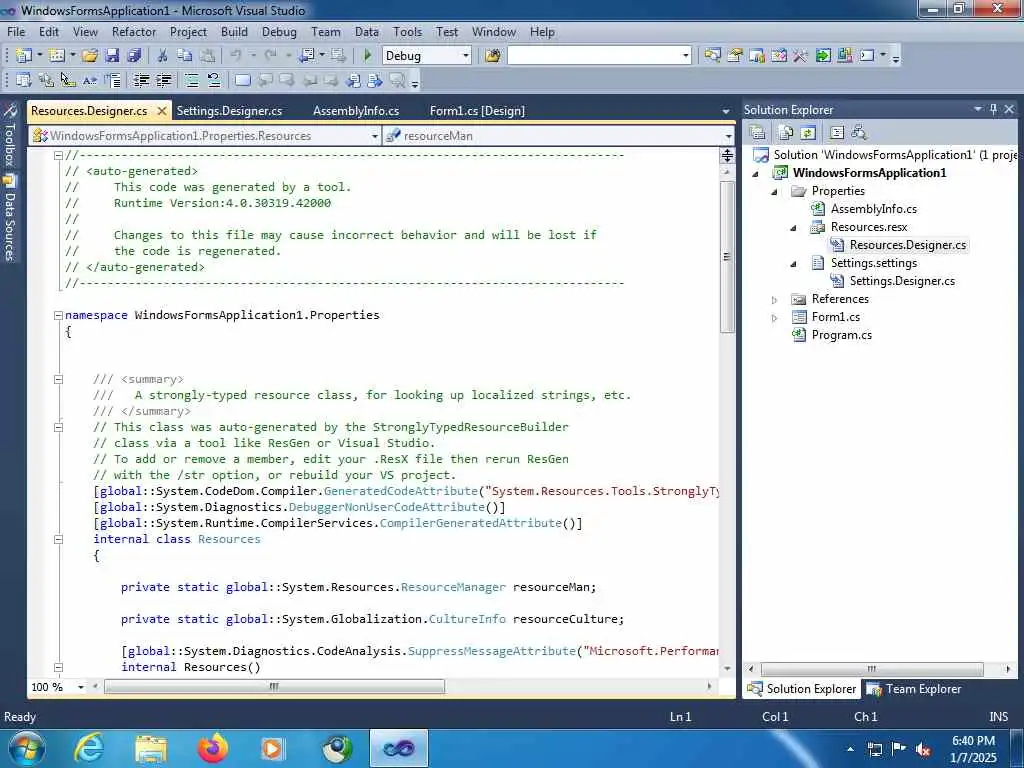Screen dimensions: 1024x768
Task: Open the Build menu
Action: click(x=234, y=31)
